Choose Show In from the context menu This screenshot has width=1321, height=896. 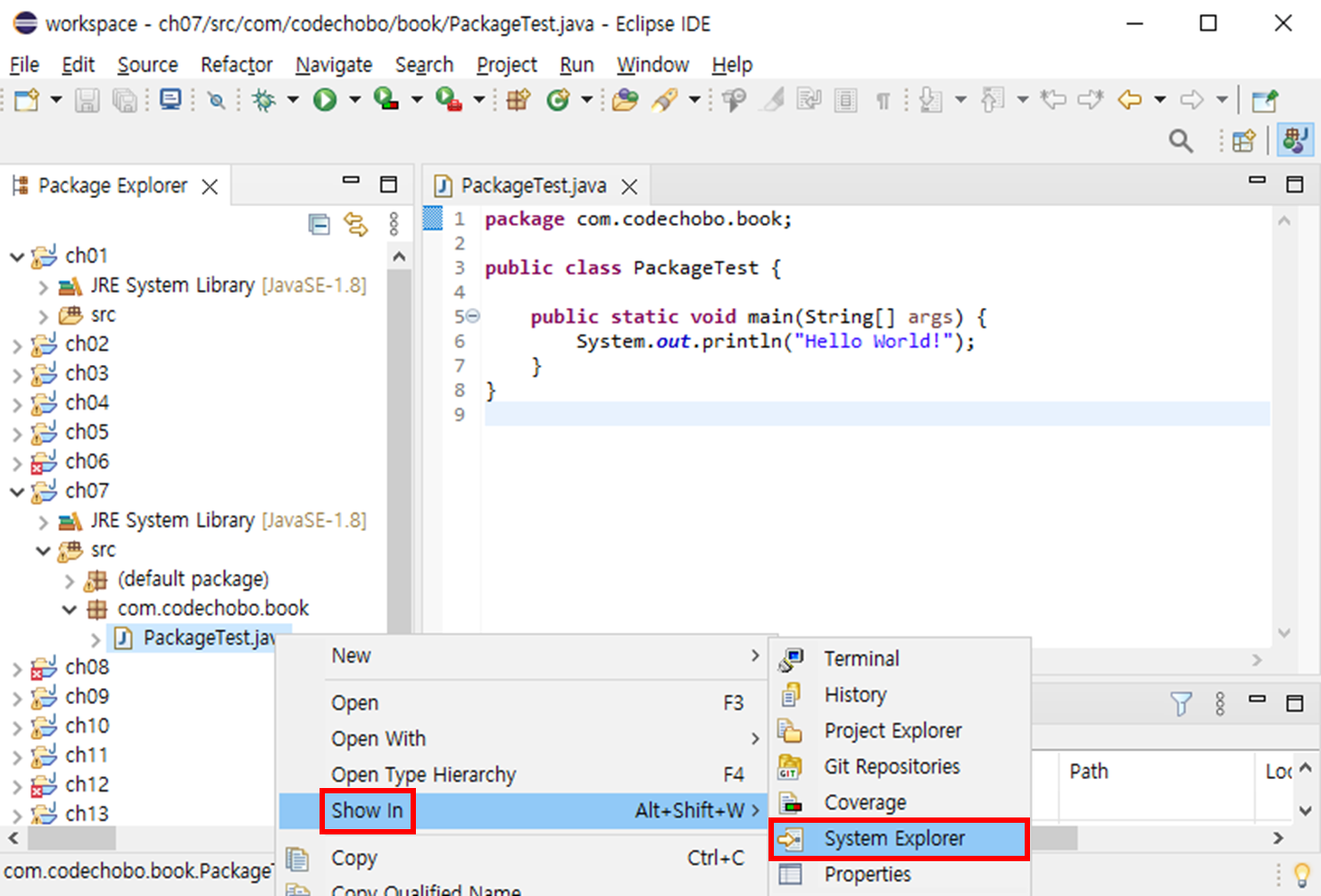coord(522,810)
